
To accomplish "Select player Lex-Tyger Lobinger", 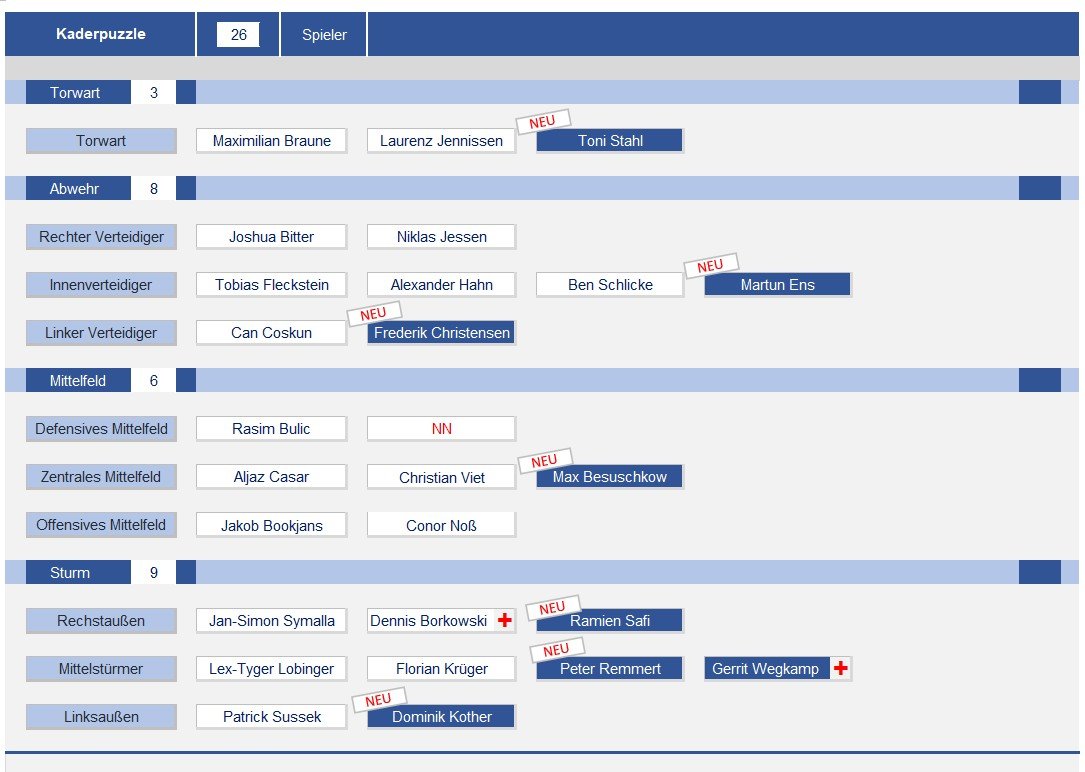I will pyautogui.click(x=271, y=668).
